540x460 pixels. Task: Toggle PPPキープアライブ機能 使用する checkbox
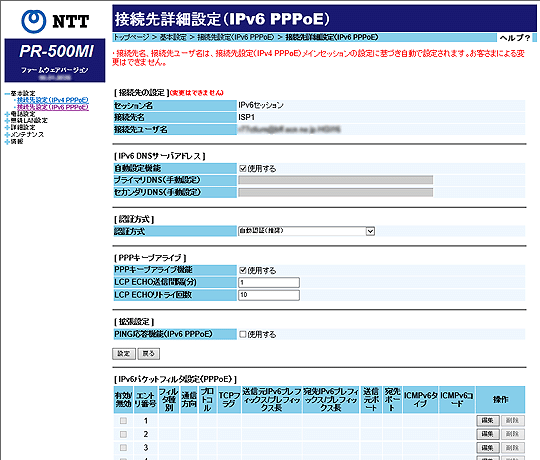point(242,270)
